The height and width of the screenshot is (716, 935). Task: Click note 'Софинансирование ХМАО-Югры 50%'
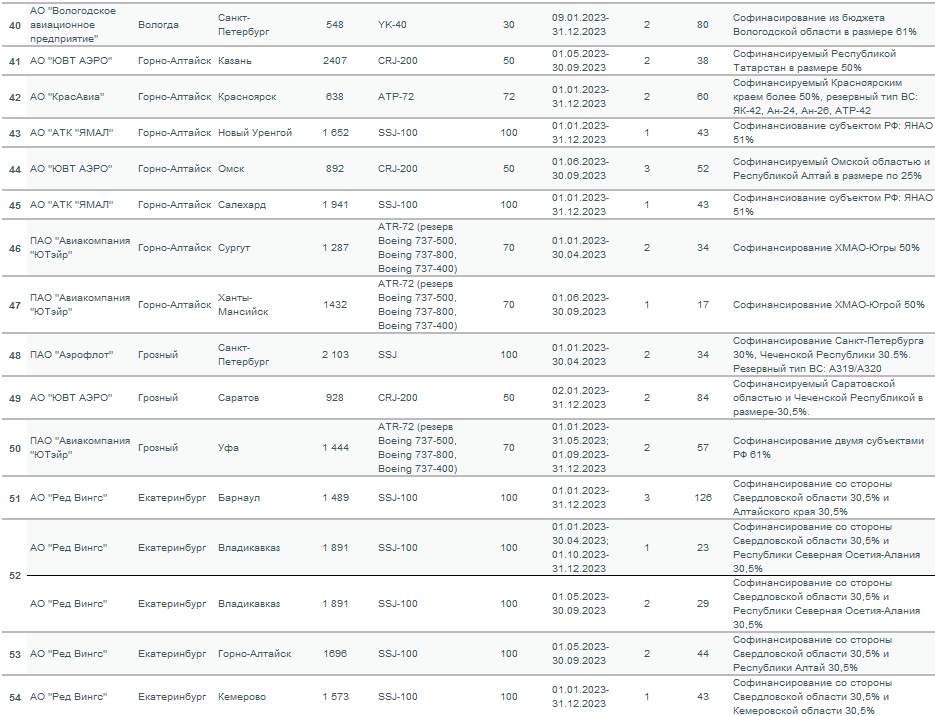[x=826, y=247]
